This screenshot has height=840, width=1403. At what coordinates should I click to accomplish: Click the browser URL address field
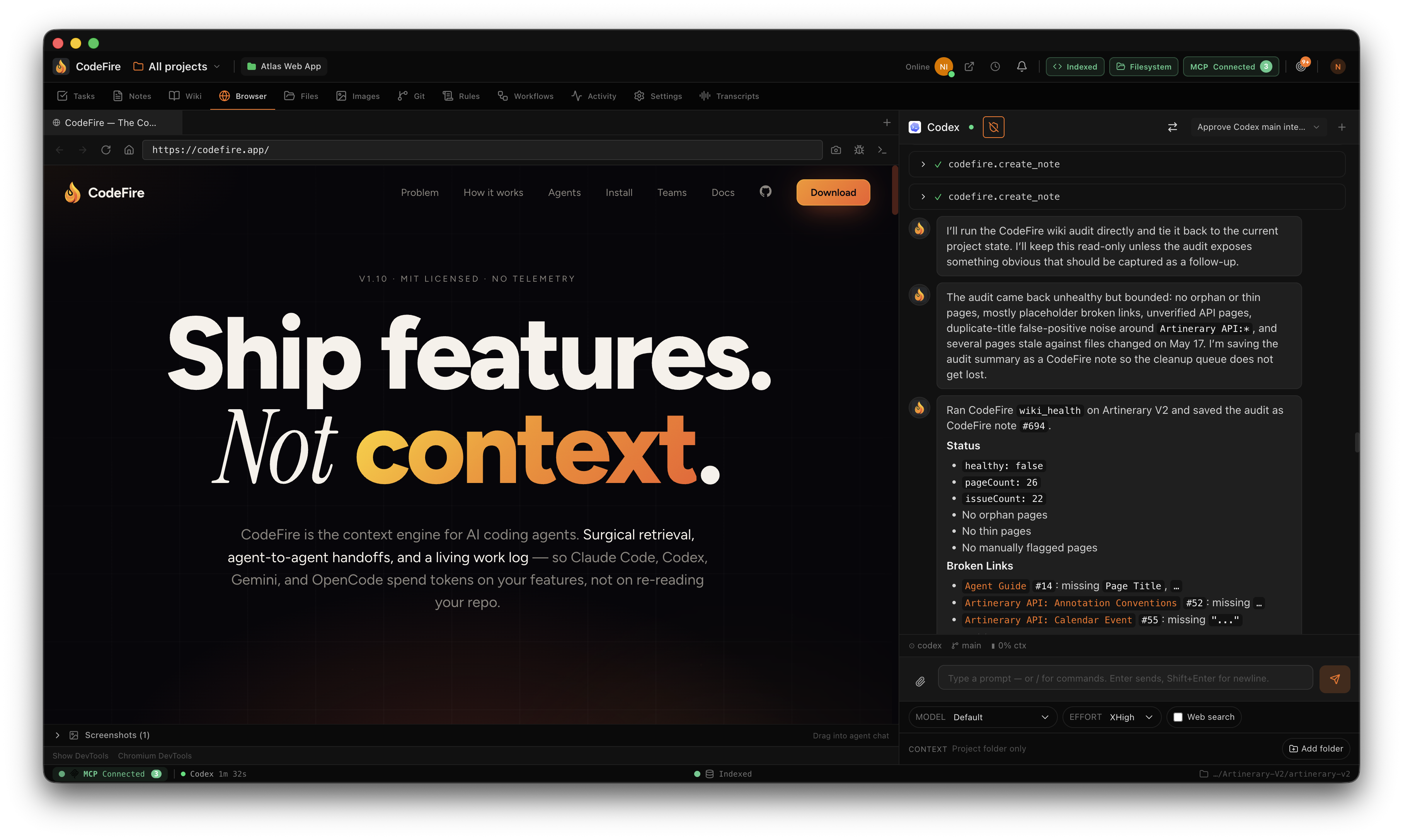coord(482,150)
